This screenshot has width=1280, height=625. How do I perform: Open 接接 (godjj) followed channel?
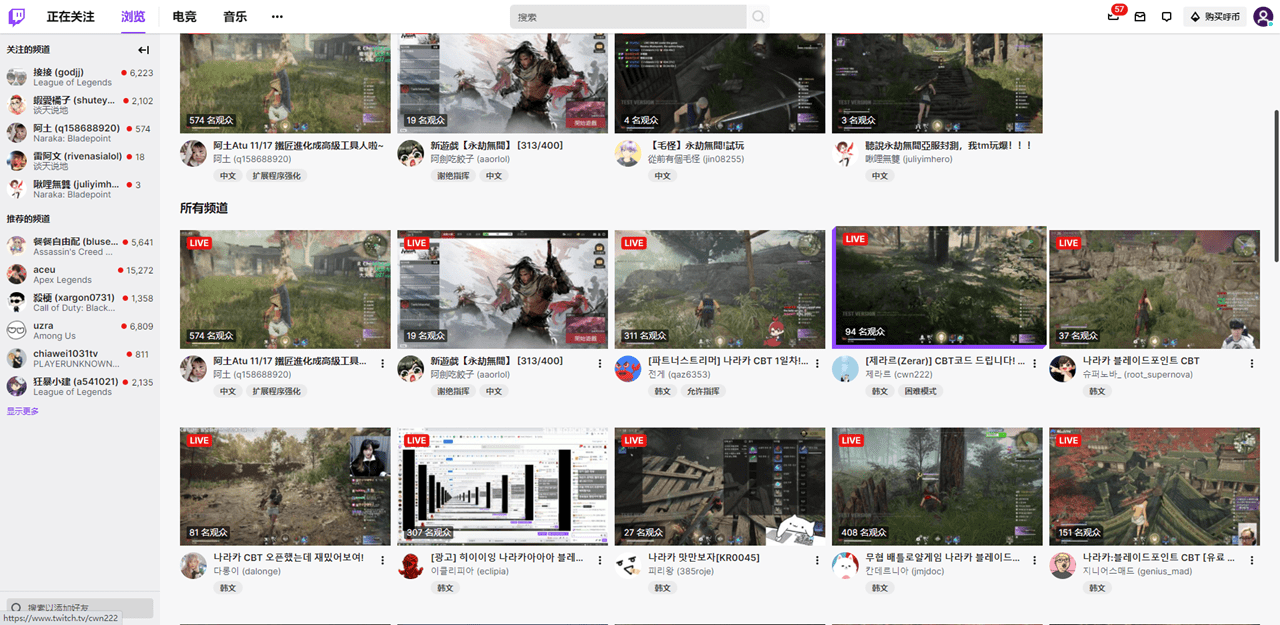click(x=80, y=77)
